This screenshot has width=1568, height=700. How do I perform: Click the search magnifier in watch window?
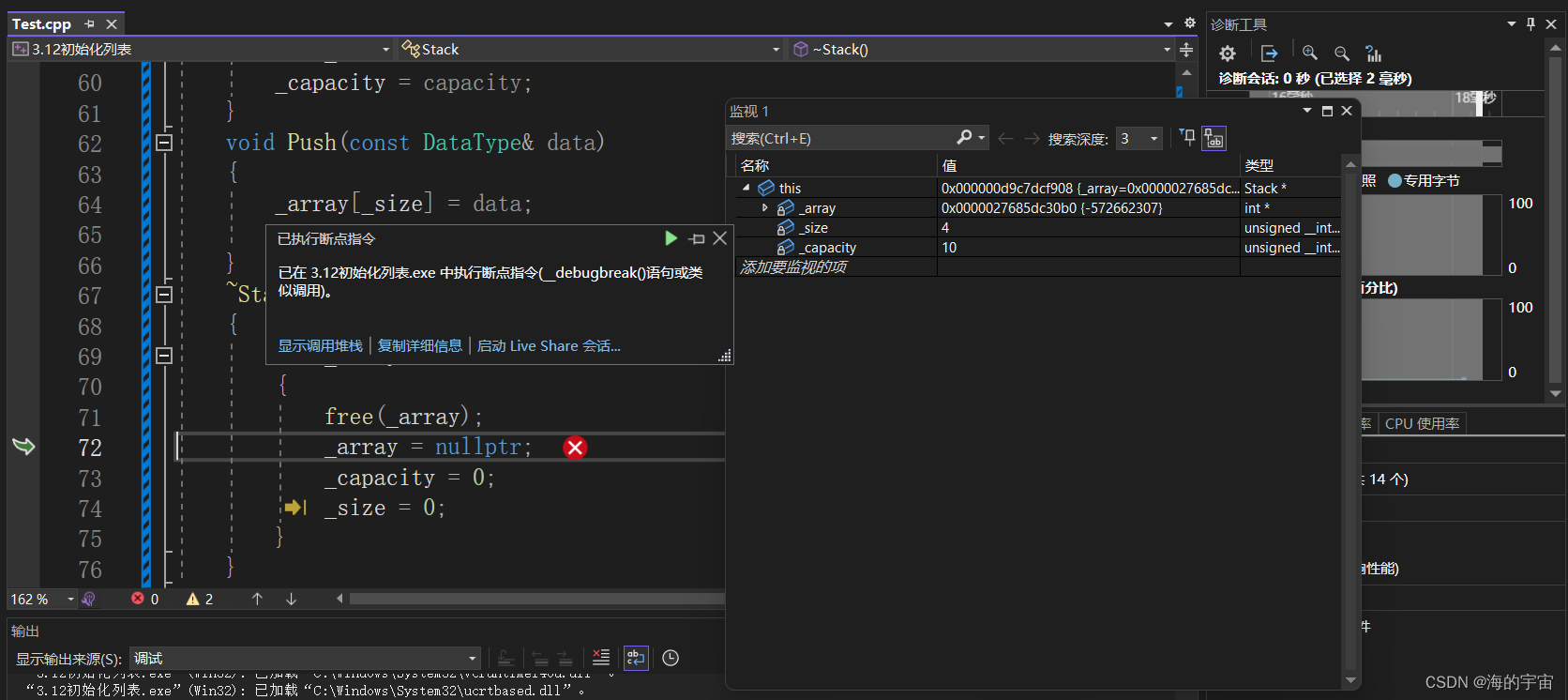pos(964,138)
